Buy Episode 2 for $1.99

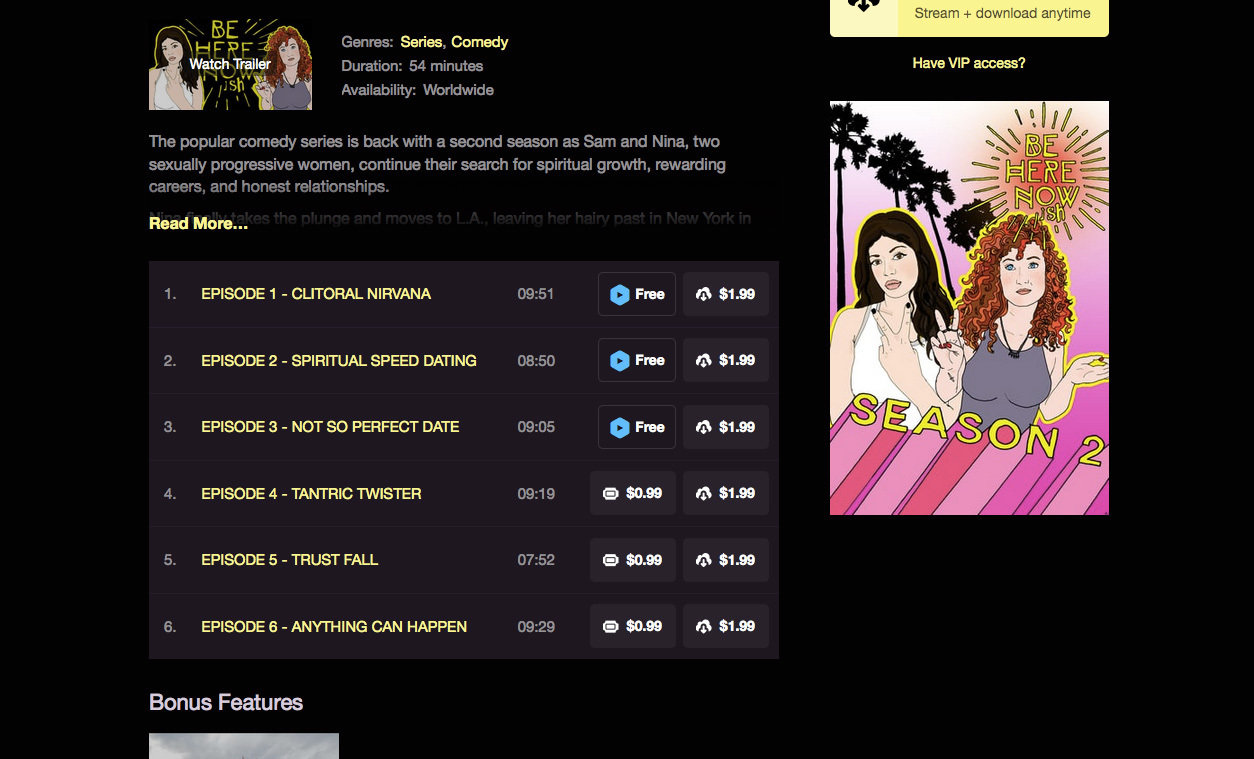coord(726,361)
